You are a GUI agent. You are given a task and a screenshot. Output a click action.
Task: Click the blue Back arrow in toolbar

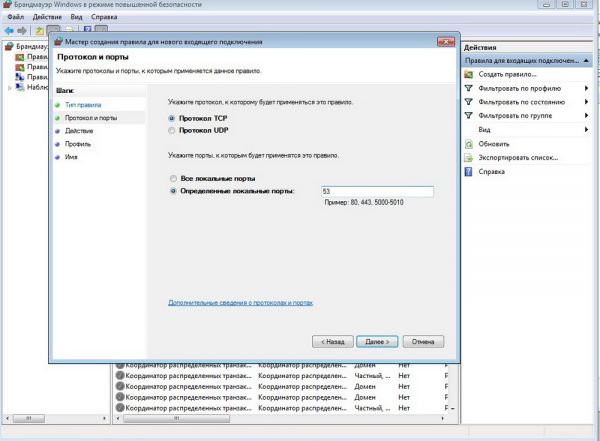9,31
